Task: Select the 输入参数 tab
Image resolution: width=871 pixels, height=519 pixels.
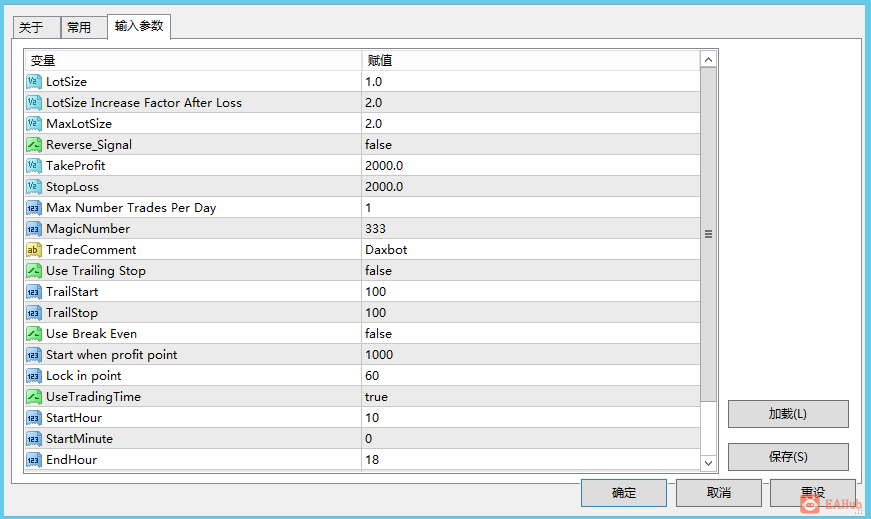Action: point(139,26)
